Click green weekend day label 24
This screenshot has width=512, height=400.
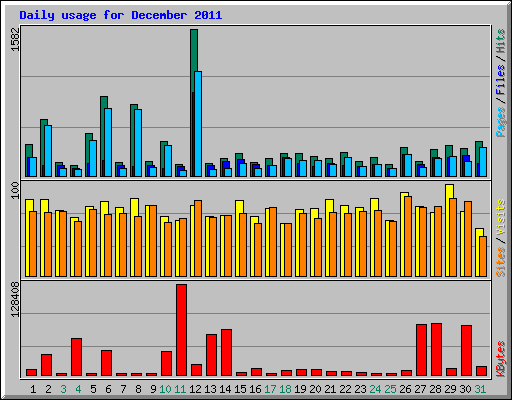click(375, 389)
